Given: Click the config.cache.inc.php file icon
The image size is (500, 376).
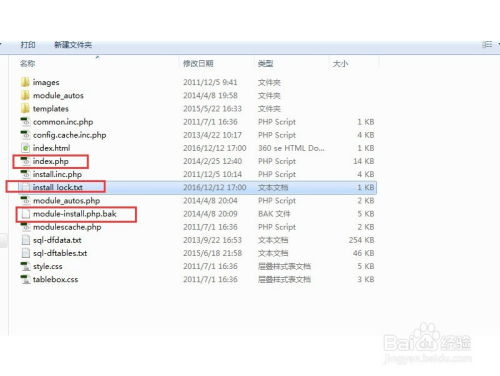Looking at the screenshot, I should pos(25,135).
